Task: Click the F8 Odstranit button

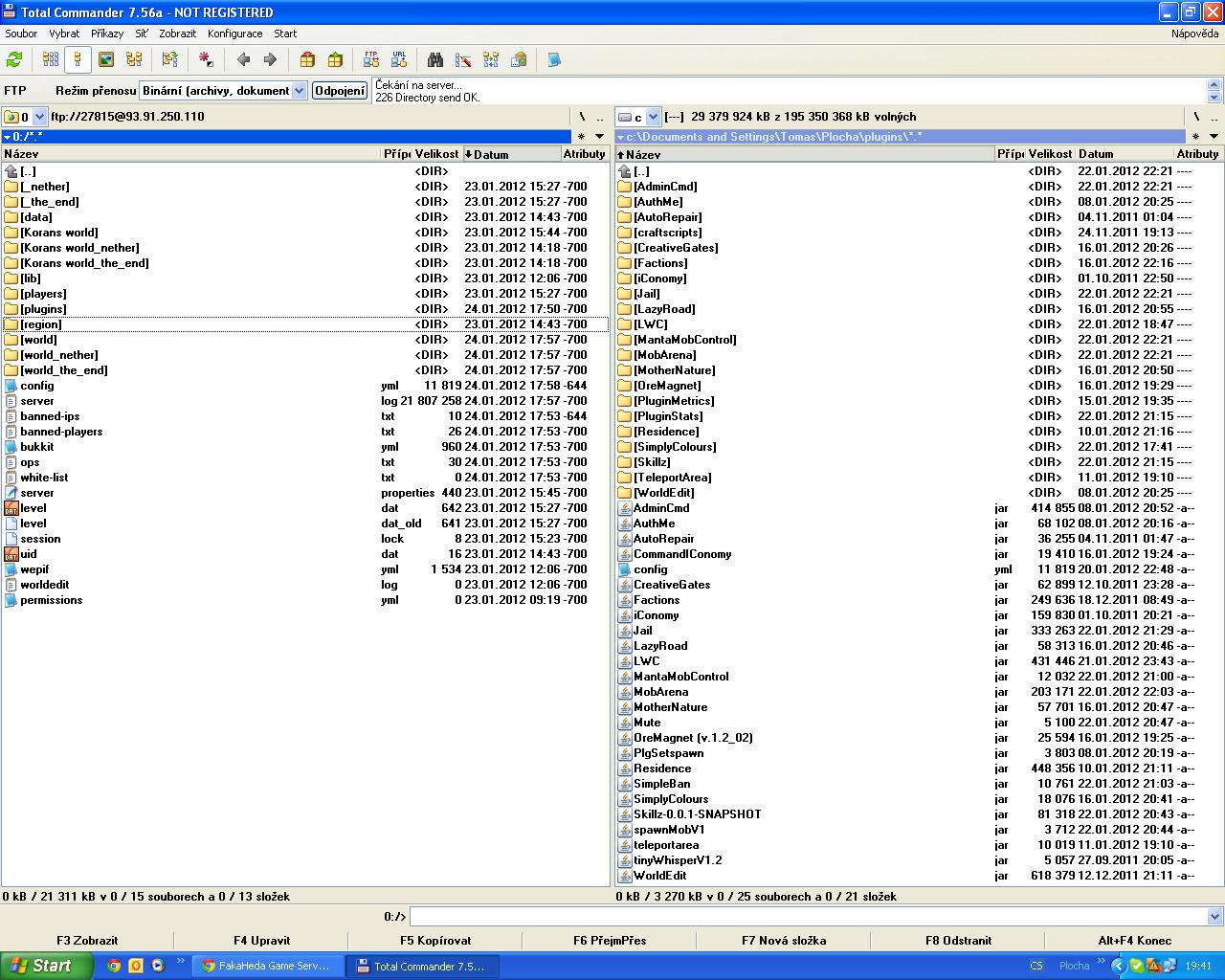Action: tap(958, 940)
